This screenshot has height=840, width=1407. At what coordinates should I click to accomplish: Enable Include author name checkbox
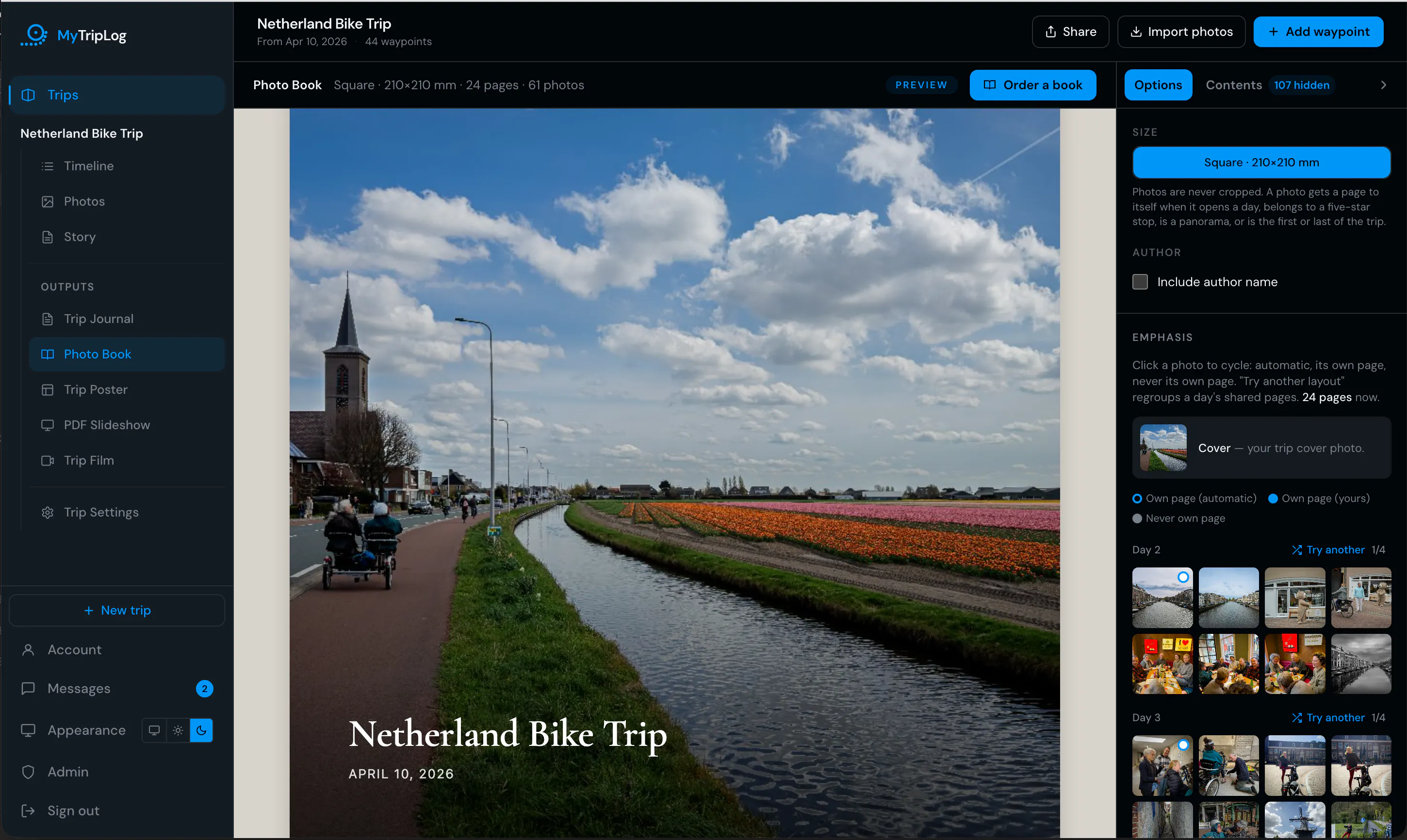pos(1140,282)
